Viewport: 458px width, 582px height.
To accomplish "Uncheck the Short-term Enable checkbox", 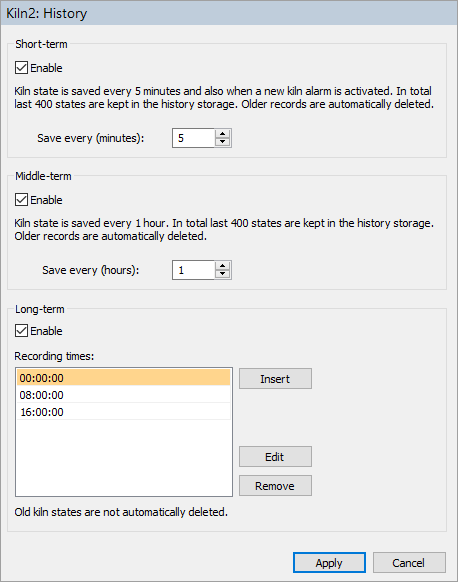I will click(22, 68).
